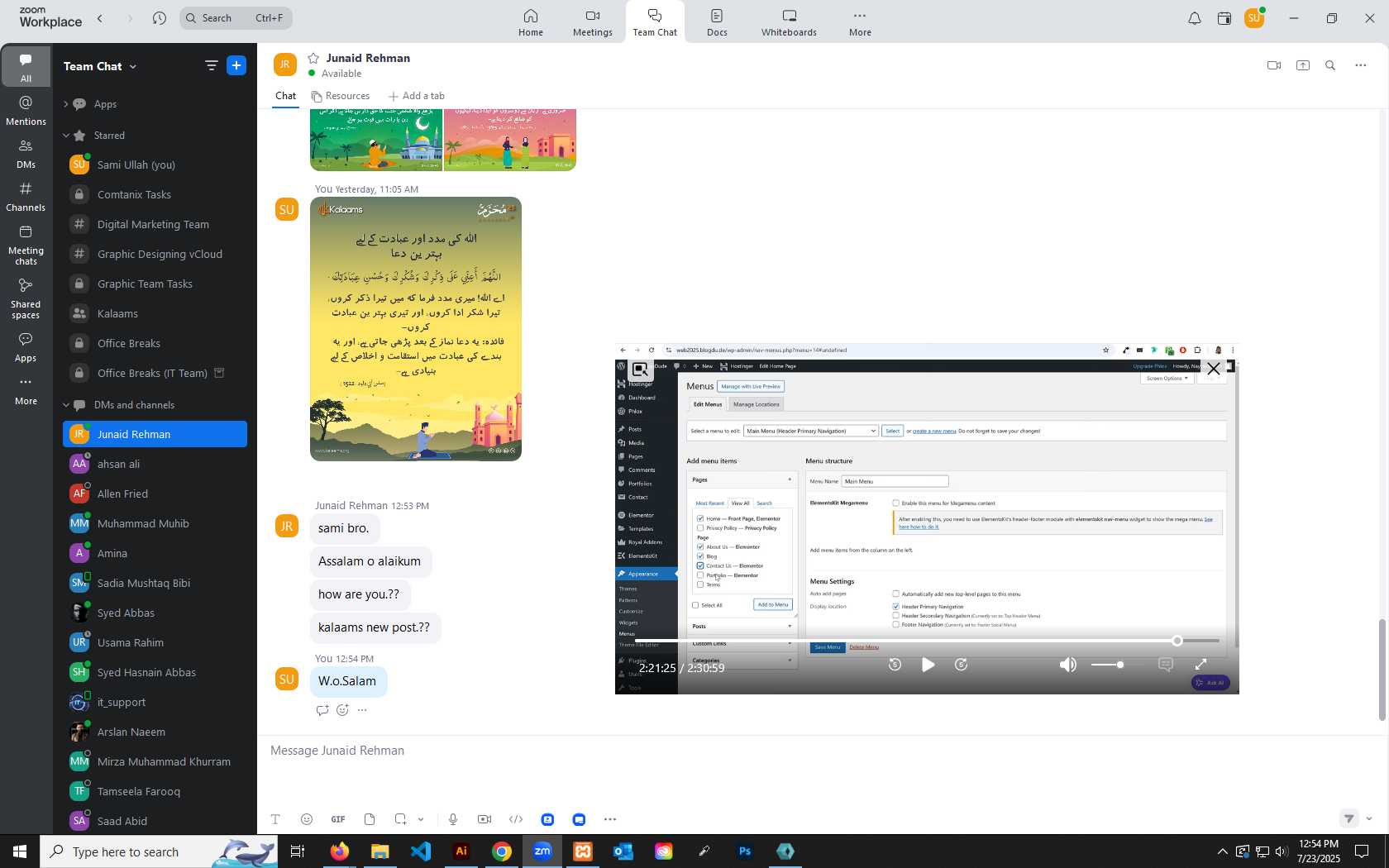Open the GIF picker
Image resolution: width=1389 pixels, height=868 pixels.
click(x=338, y=819)
